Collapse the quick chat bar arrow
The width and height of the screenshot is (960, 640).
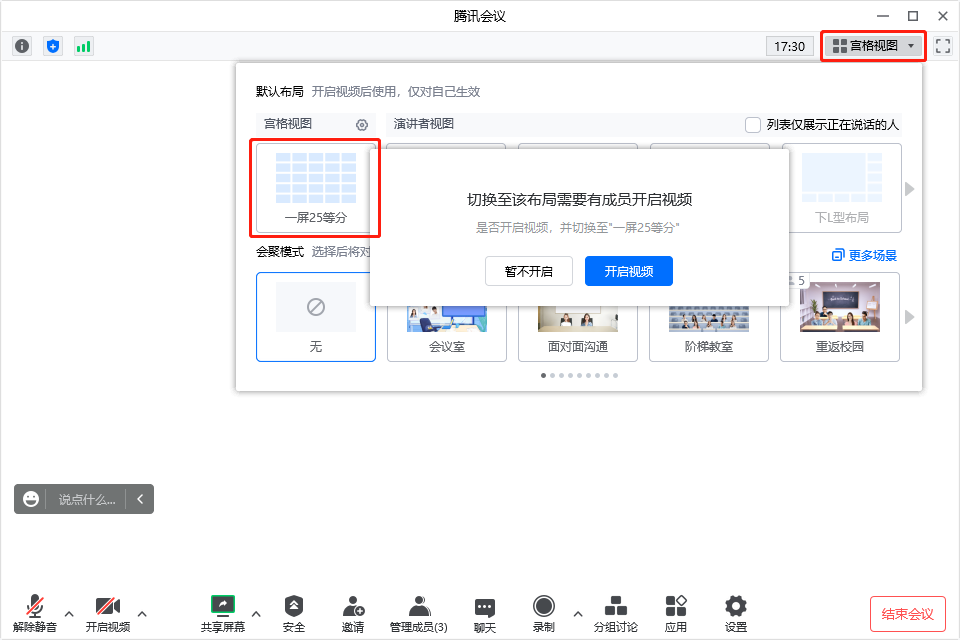pyautogui.click(x=140, y=499)
